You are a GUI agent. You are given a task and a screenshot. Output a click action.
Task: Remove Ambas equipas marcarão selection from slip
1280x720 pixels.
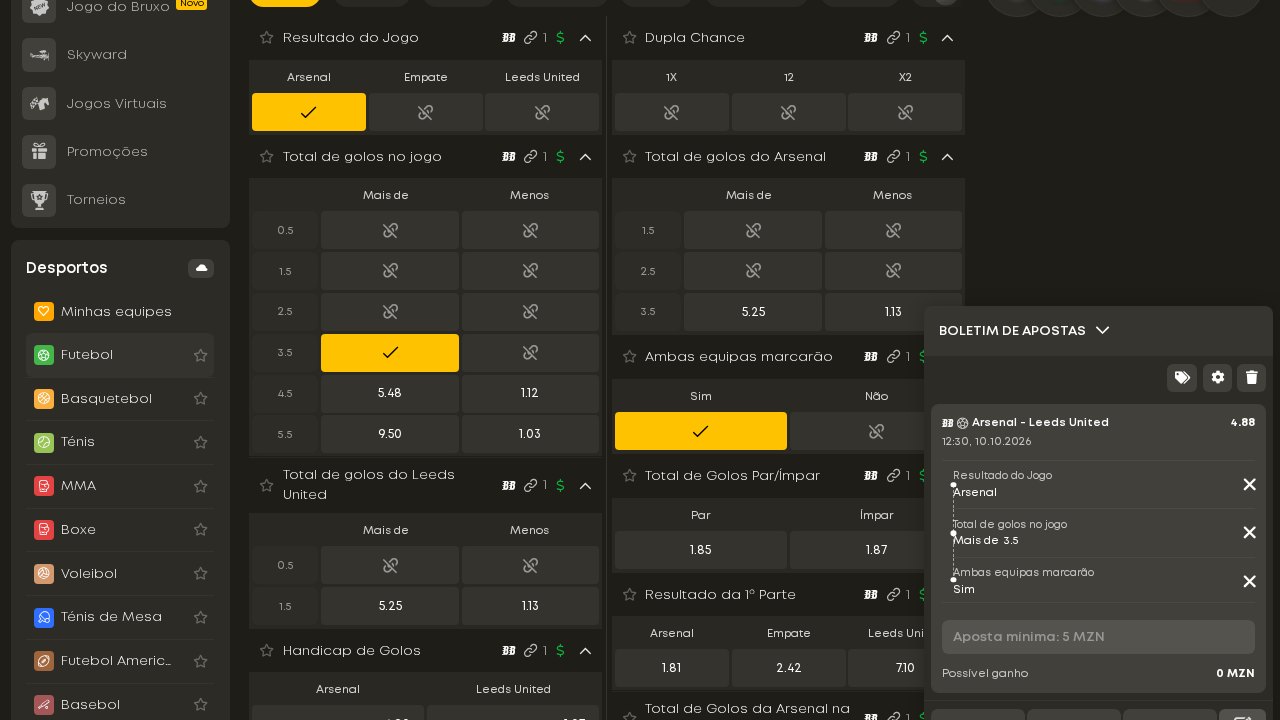[1249, 581]
